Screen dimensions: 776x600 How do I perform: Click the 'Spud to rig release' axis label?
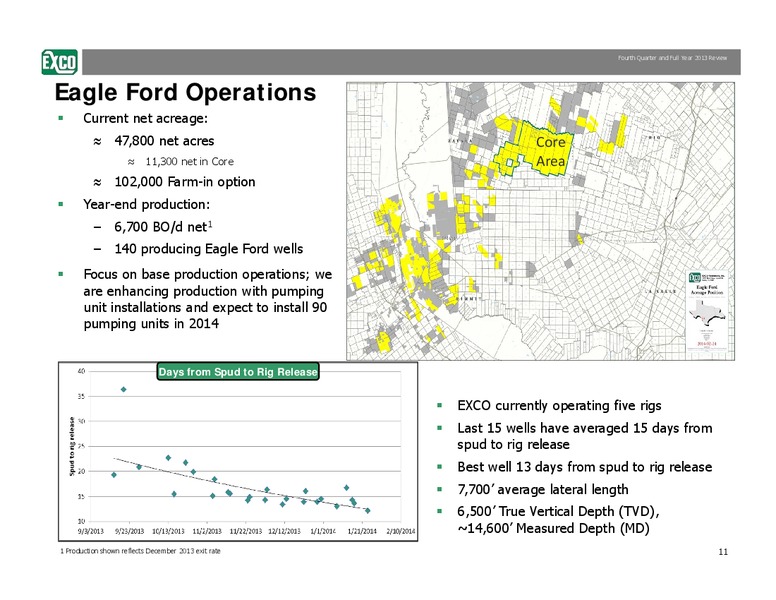point(72,447)
